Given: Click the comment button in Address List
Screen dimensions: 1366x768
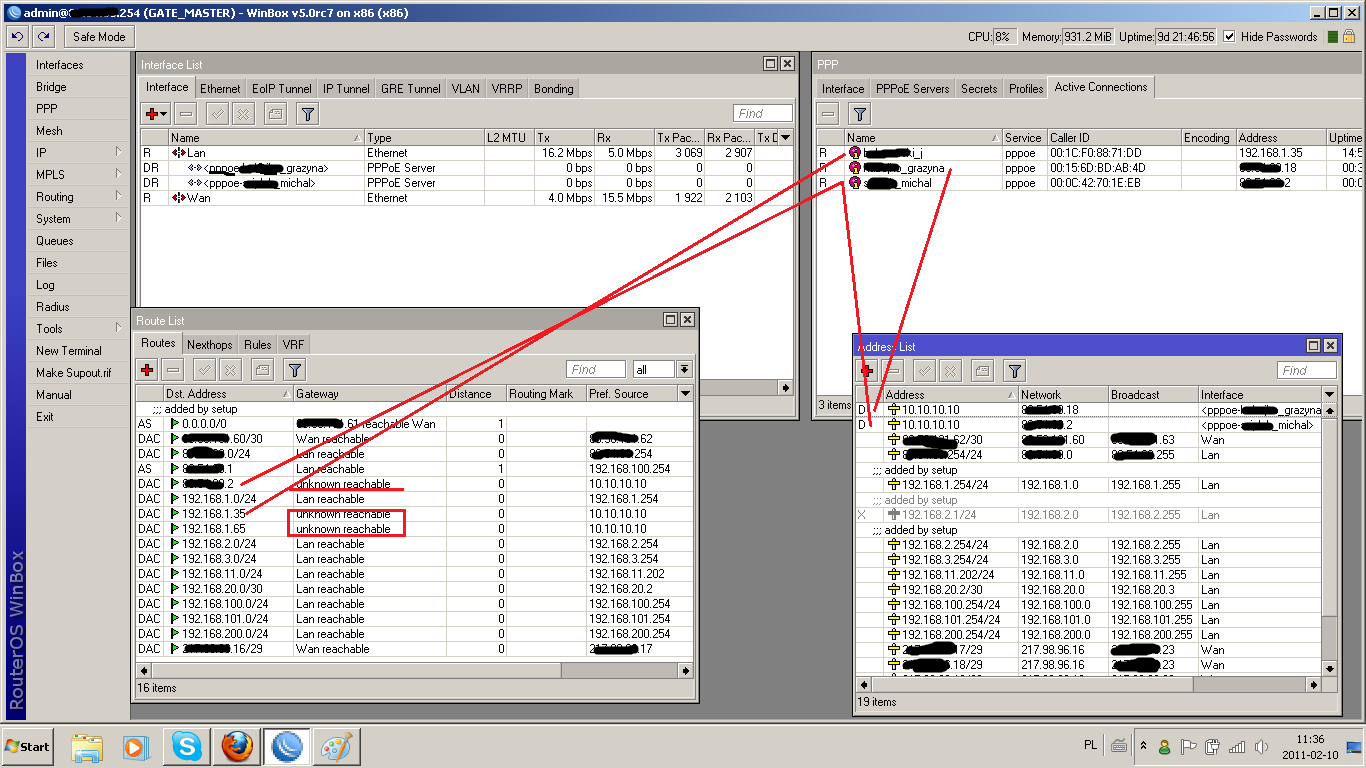Looking at the screenshot, I should [981, 371].
